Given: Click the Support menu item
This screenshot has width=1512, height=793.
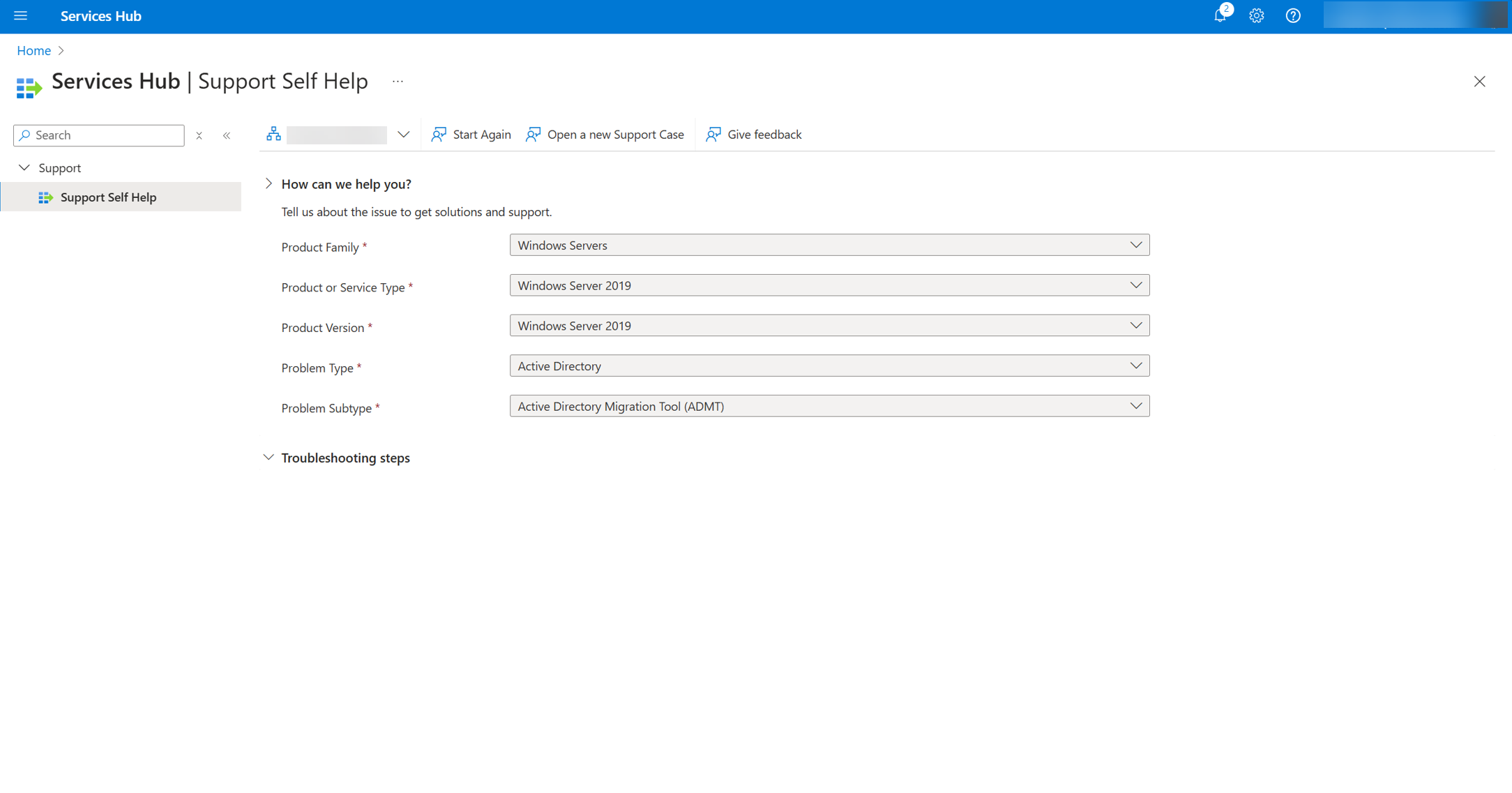Looking at the screenshot, I should pyautogui.click(x=59, y=167).
